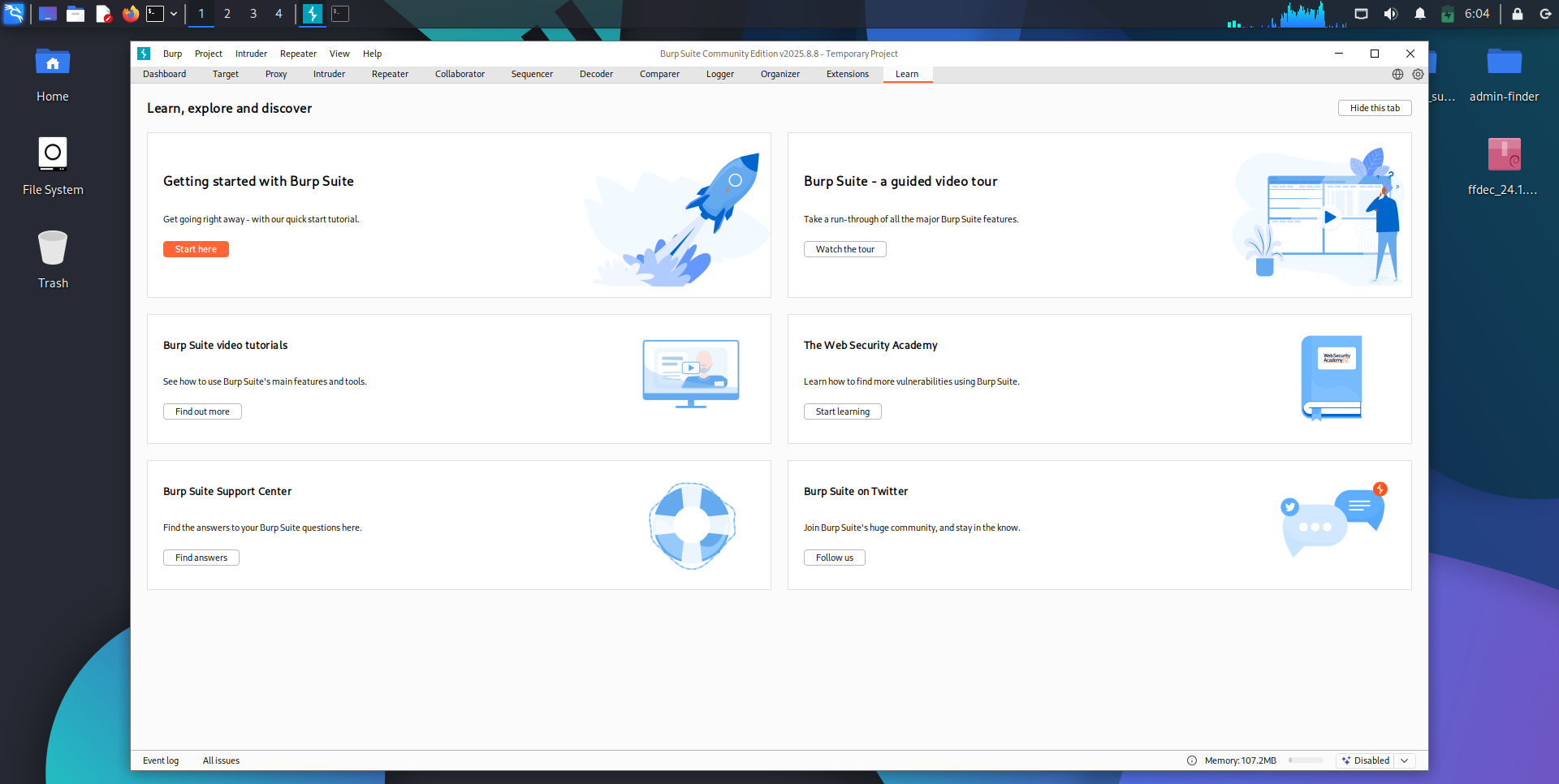Switch to the Organizer tab

780,74
